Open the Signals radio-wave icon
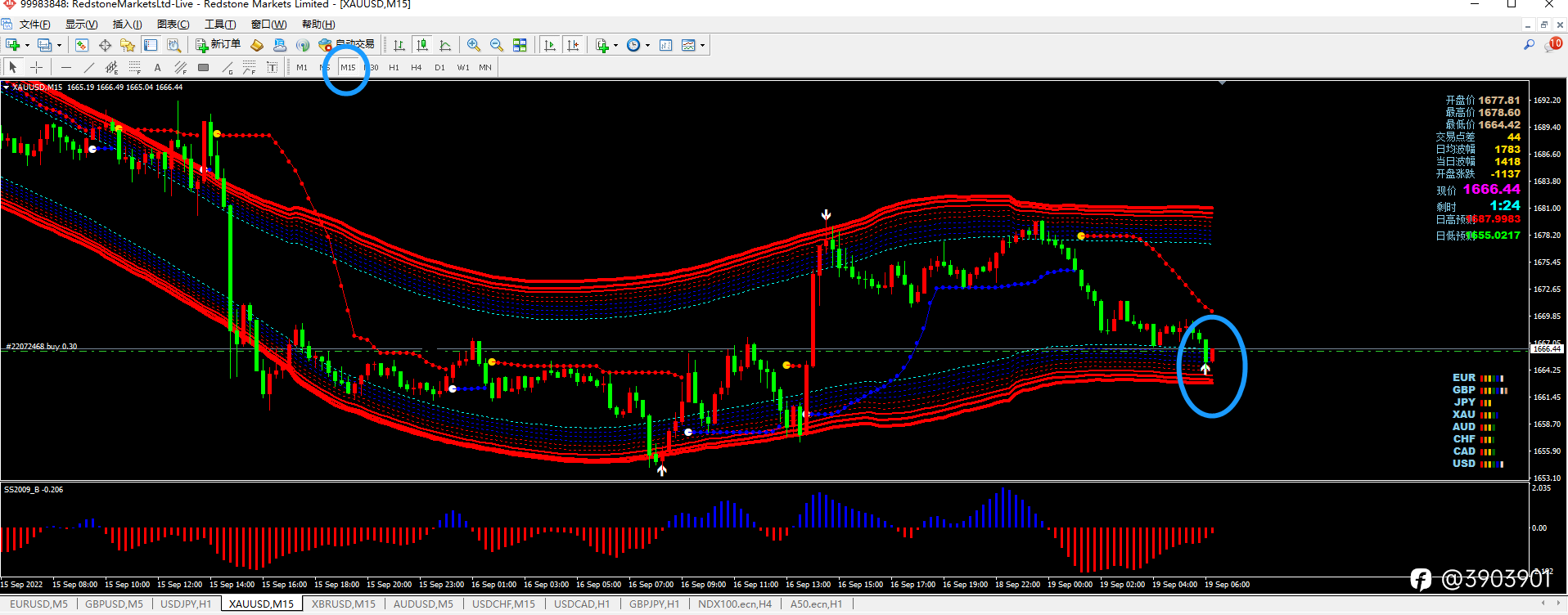 [303, 45]
